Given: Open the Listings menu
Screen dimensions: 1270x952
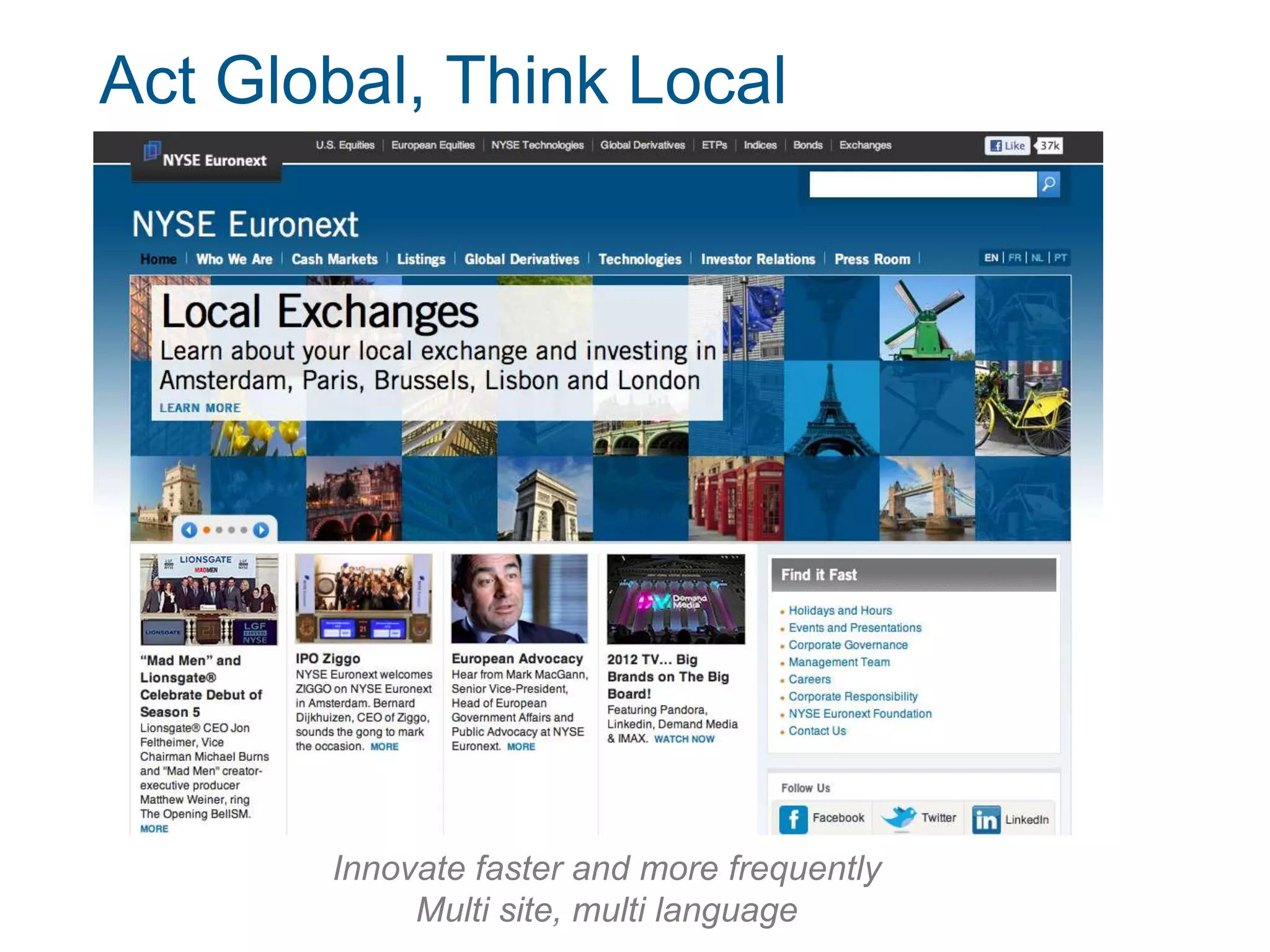Looking at the screenshot, I should 421,259.
